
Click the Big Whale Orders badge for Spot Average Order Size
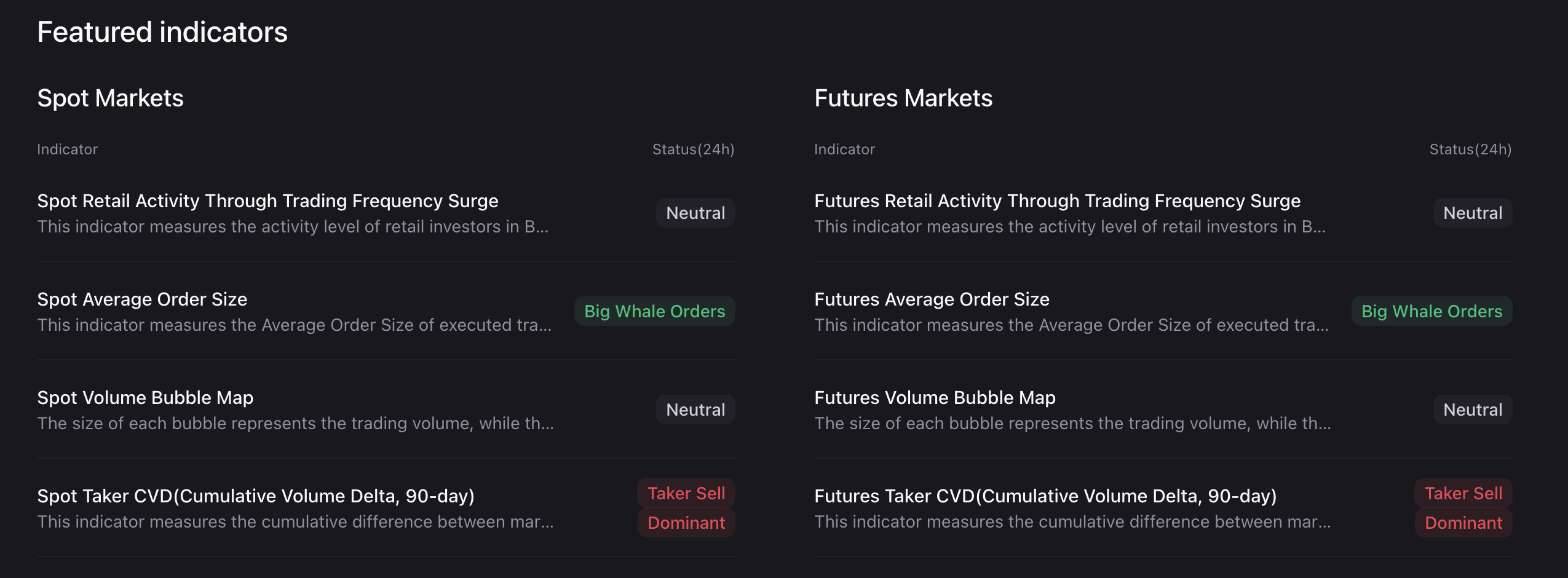coord(654,311)
